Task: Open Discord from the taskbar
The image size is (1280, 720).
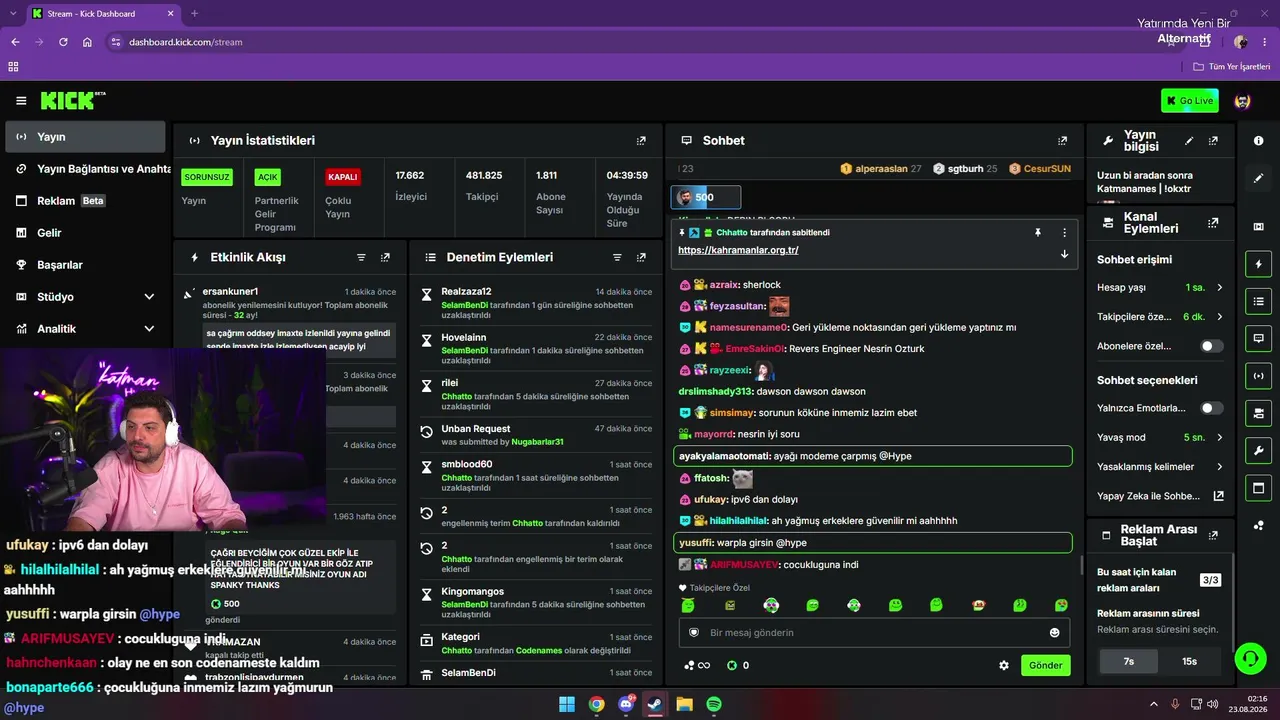Action: point(626,704)
